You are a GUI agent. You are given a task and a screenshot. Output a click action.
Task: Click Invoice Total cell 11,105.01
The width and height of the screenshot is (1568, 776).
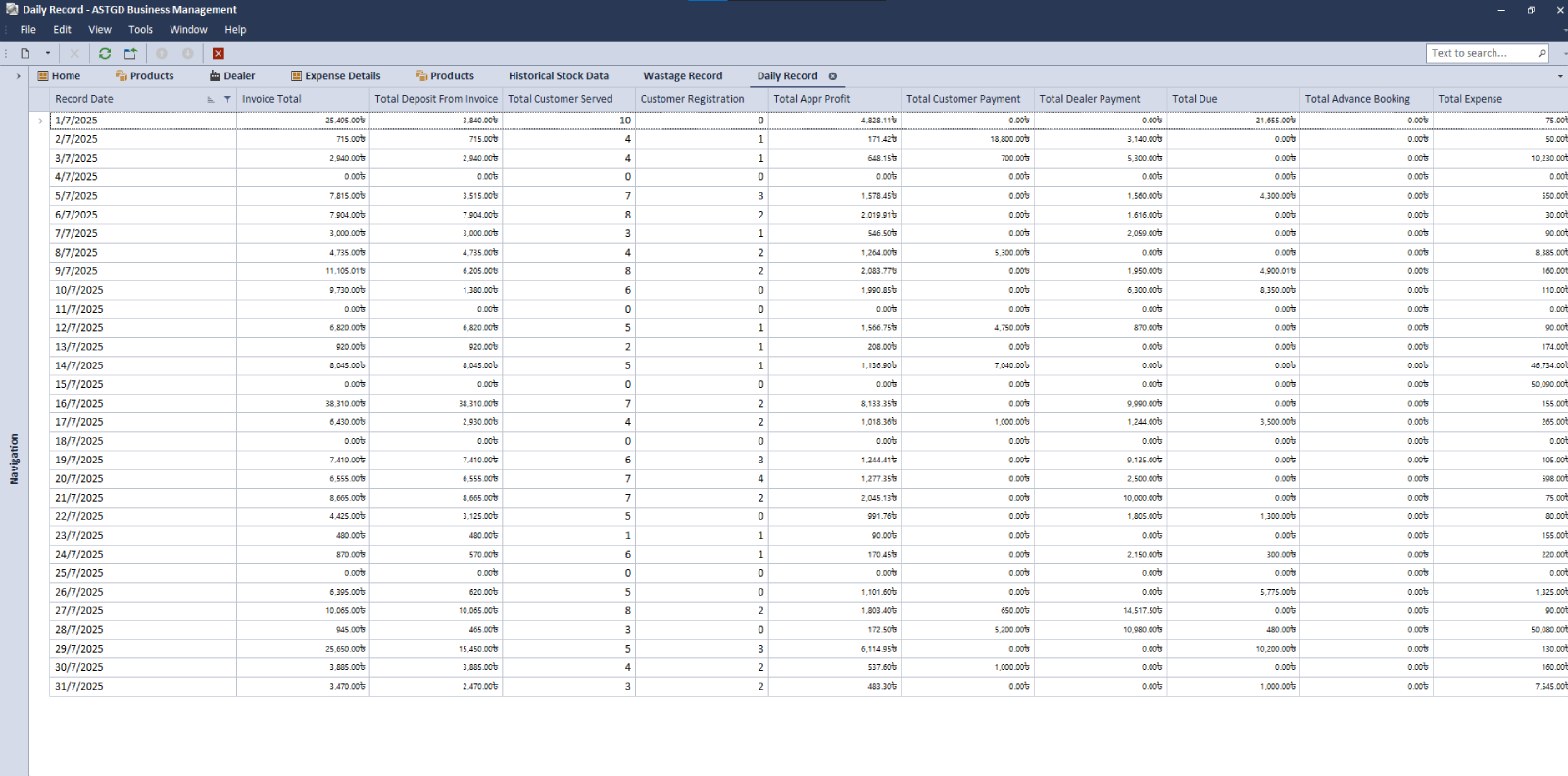(303, 271)
